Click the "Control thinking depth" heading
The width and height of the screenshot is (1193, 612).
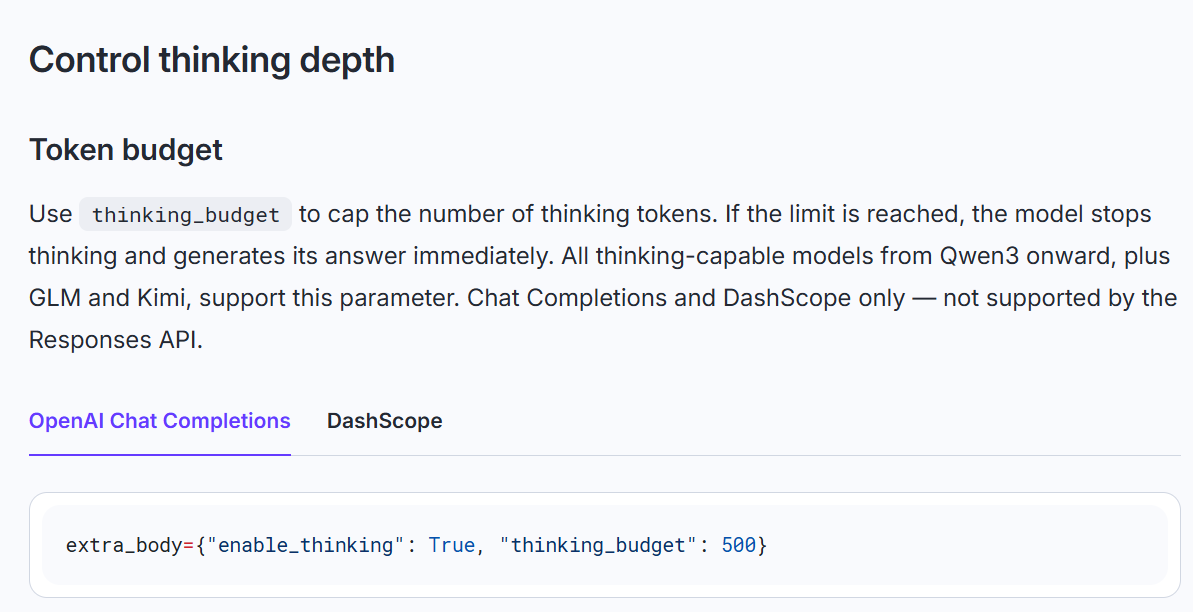coord(212,59)
